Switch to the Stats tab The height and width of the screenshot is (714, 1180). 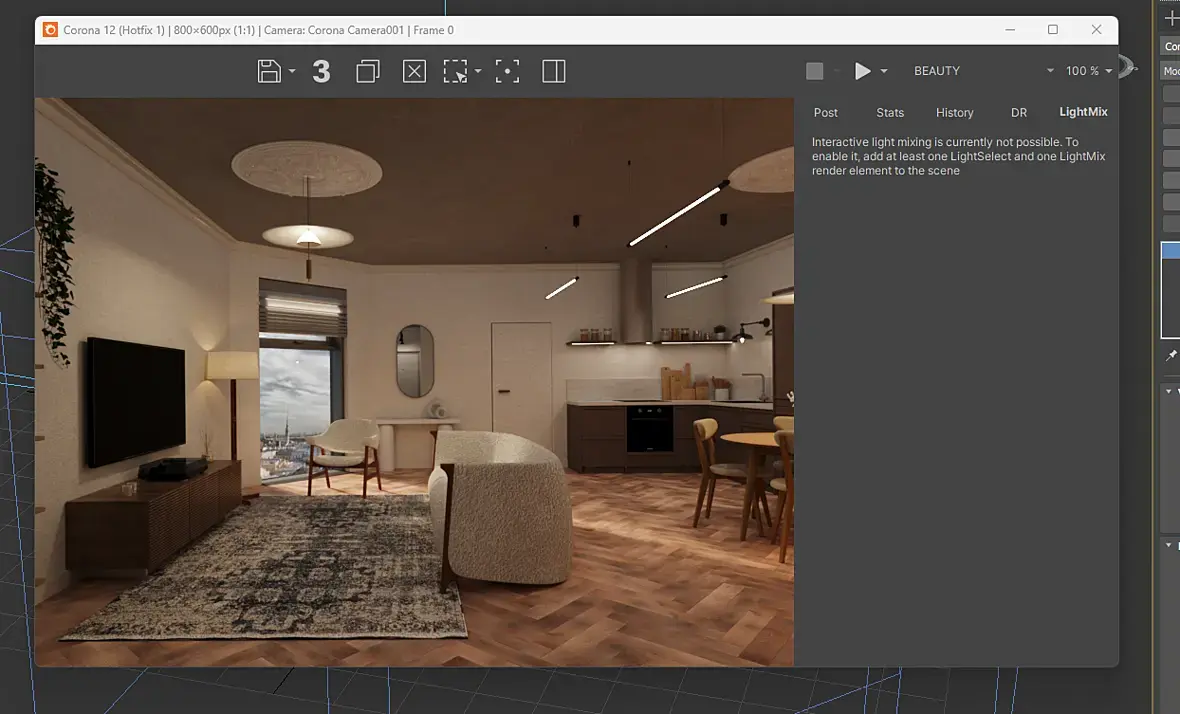(890, 113)
